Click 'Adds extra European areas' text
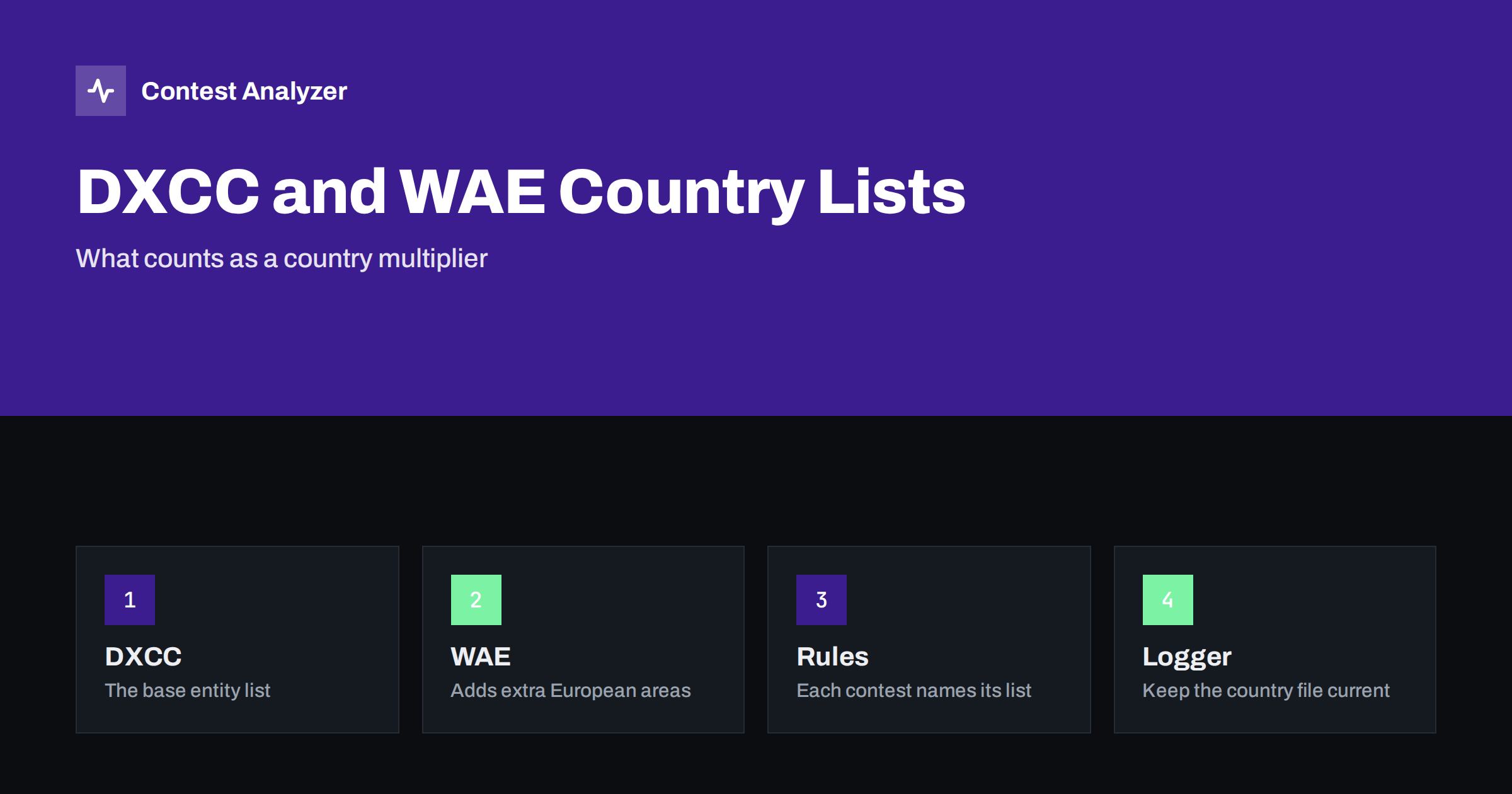This screenshot has height=794, width=1512. click(x=571, y=691)
